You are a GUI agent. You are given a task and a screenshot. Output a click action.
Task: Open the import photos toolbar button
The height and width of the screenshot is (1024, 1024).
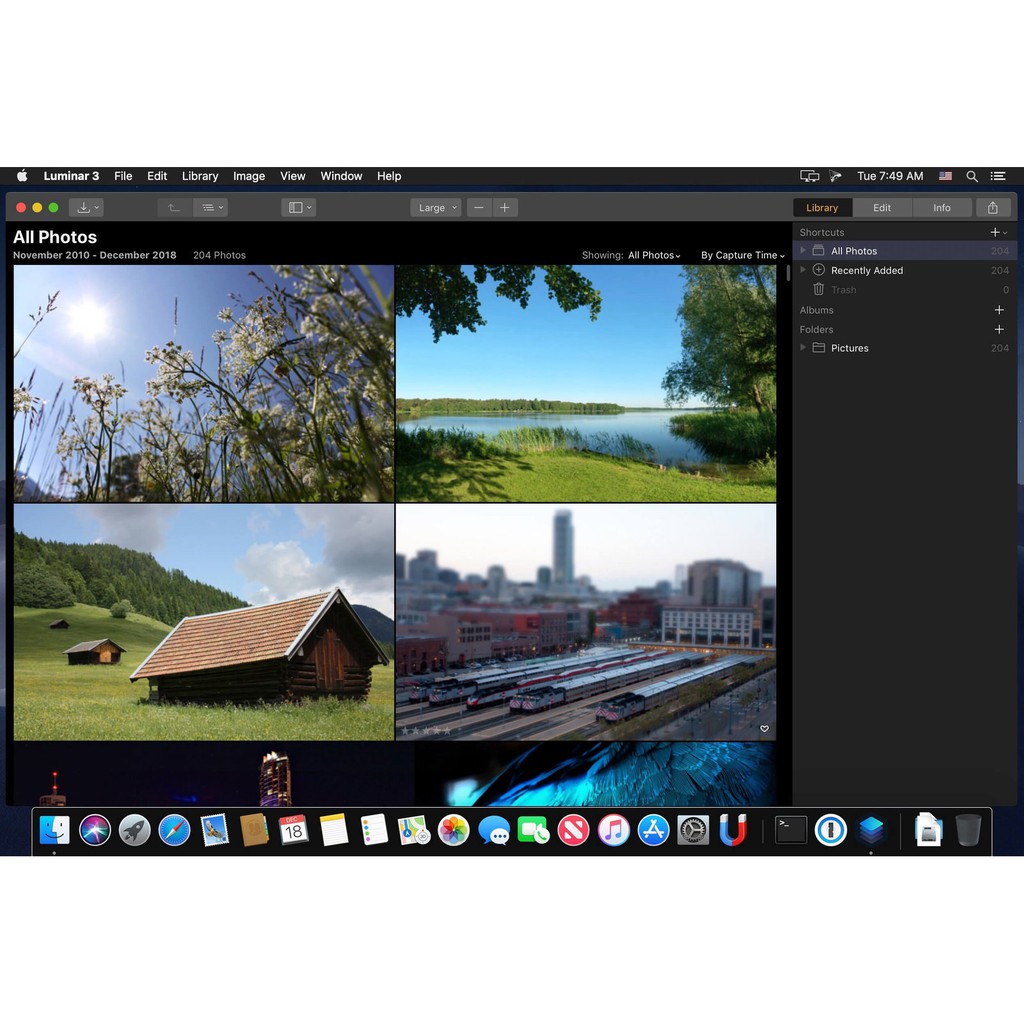[86, 208]
